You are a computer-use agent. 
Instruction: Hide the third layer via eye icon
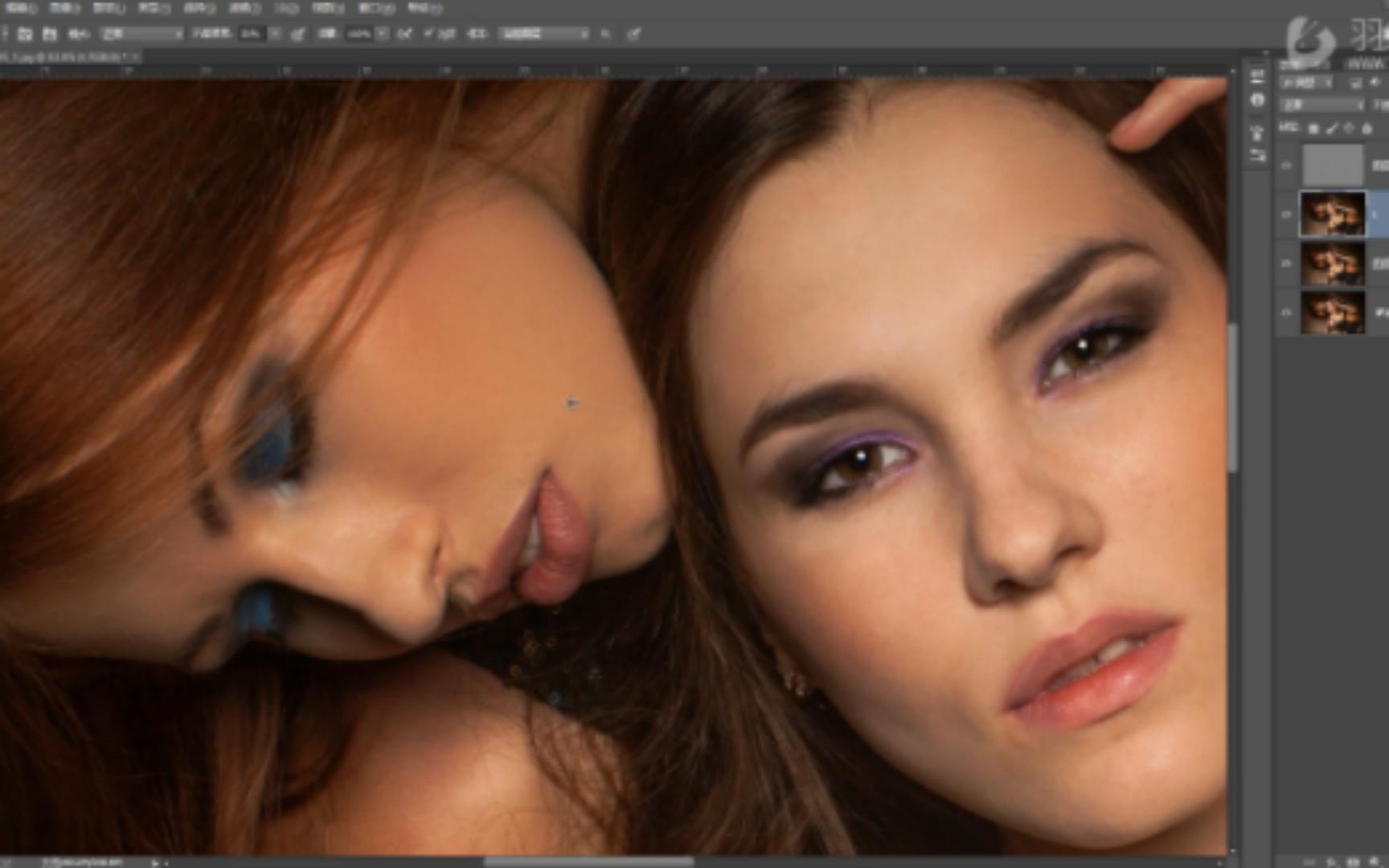pyautogui.click(x=1286, y=263)
